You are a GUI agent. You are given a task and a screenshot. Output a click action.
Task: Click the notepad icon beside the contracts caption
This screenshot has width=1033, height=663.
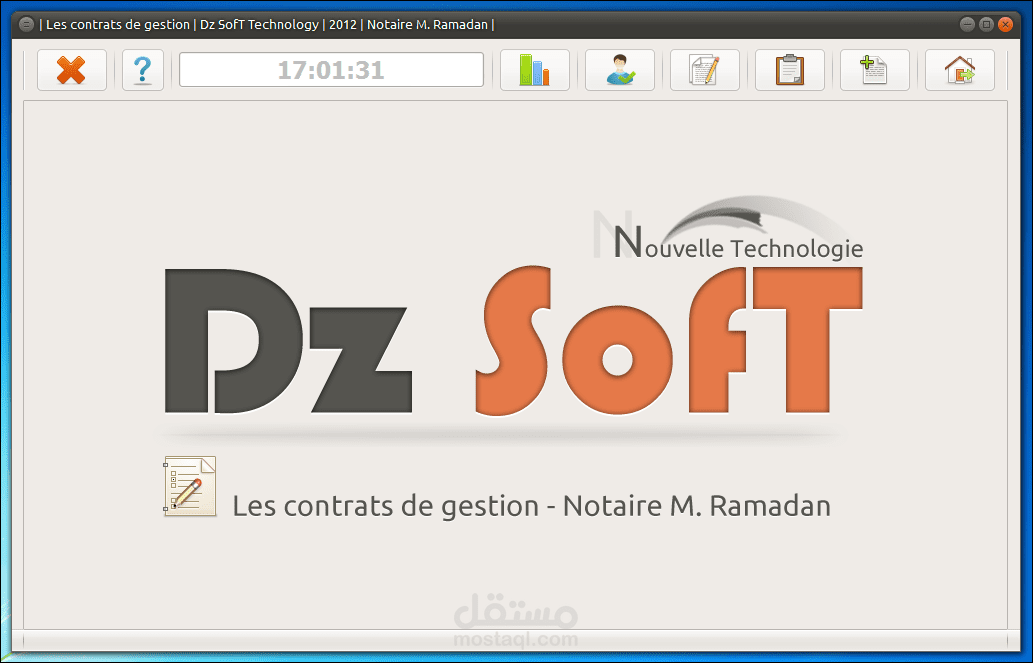pyautogui.click(x=188, y=487)
